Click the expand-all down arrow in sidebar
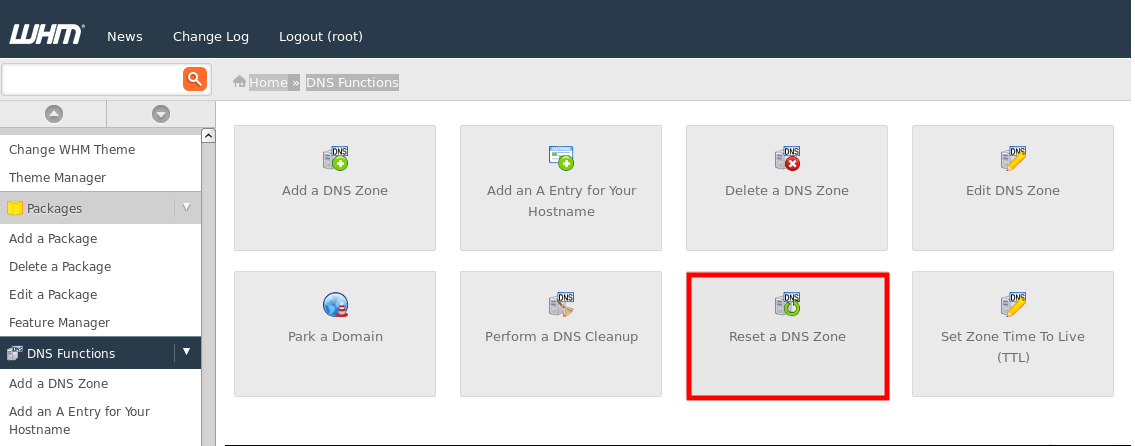This screenshot has width=1135, height=446. [x=160, y=114]
